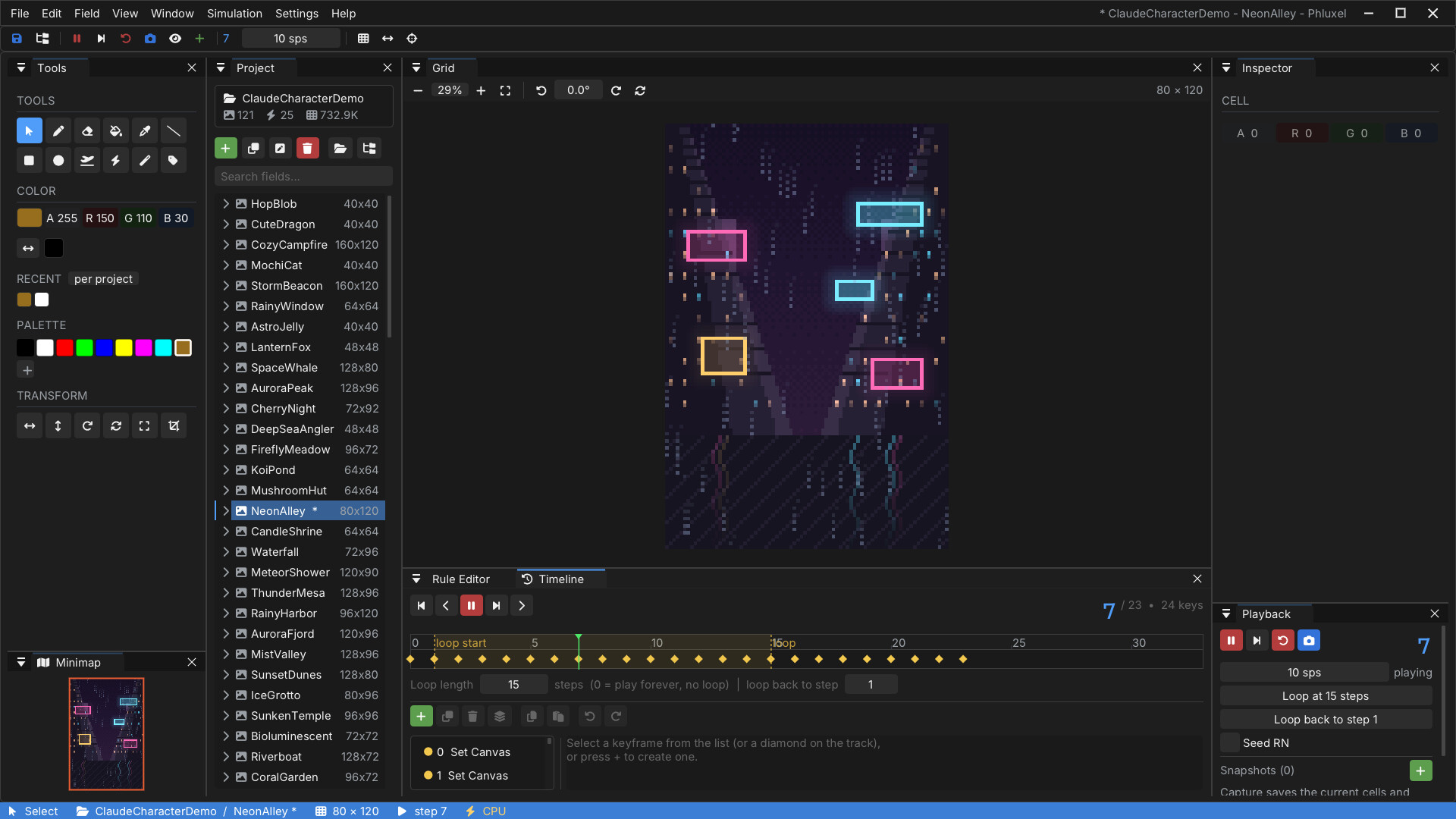Add a keyframe with green plus button
The width and height of the screenshot is (1456, 819).
click(x=422, y=717)
